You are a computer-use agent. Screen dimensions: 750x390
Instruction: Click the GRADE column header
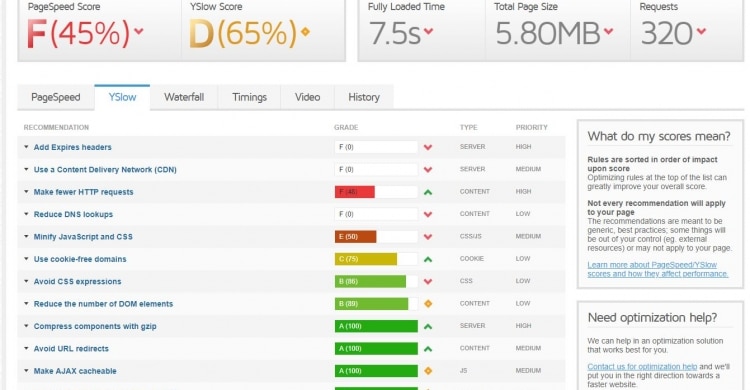(x=346, y=127)
